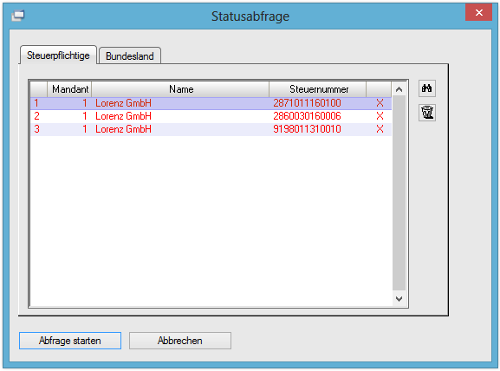500x371 pixels.
Task: Start the query with Abfrage starten
Action: tap(70, 340)
